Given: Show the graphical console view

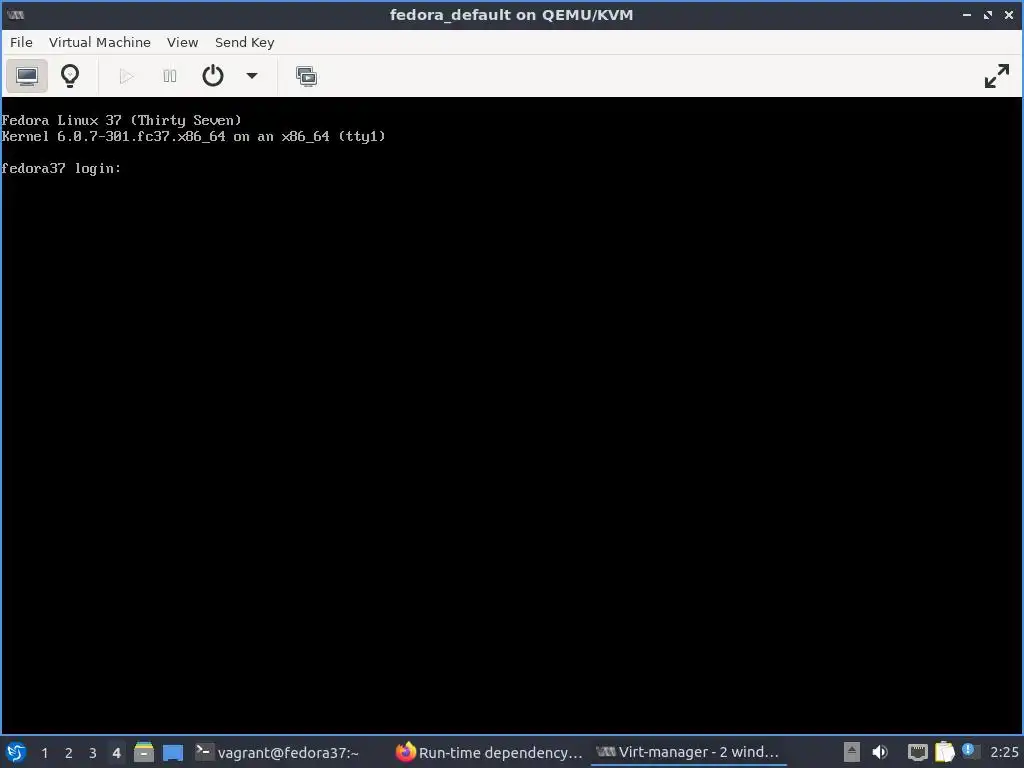Looking at the screenshot, I should [27, 76].
